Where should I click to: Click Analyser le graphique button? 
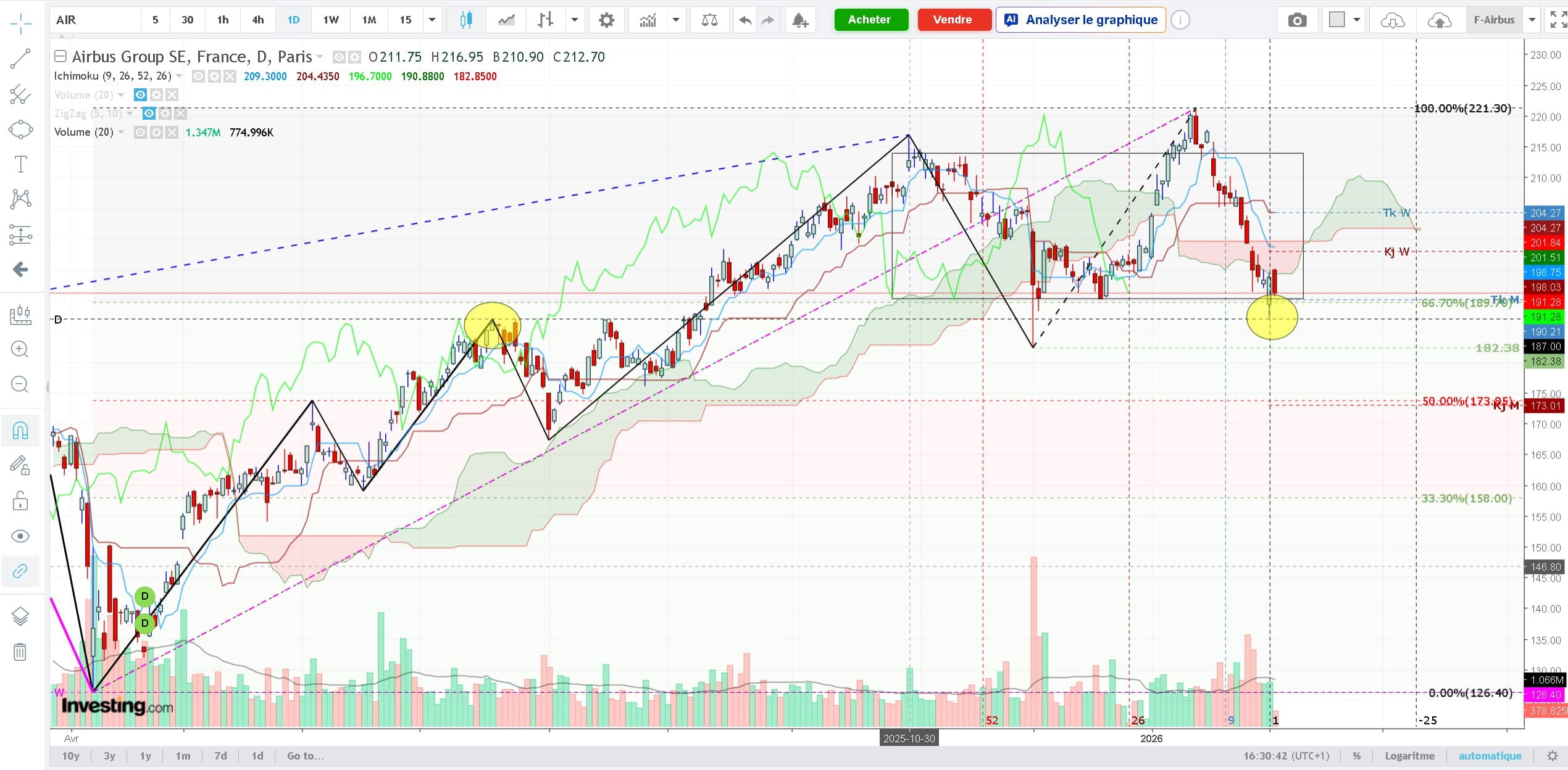point(1080,20)
